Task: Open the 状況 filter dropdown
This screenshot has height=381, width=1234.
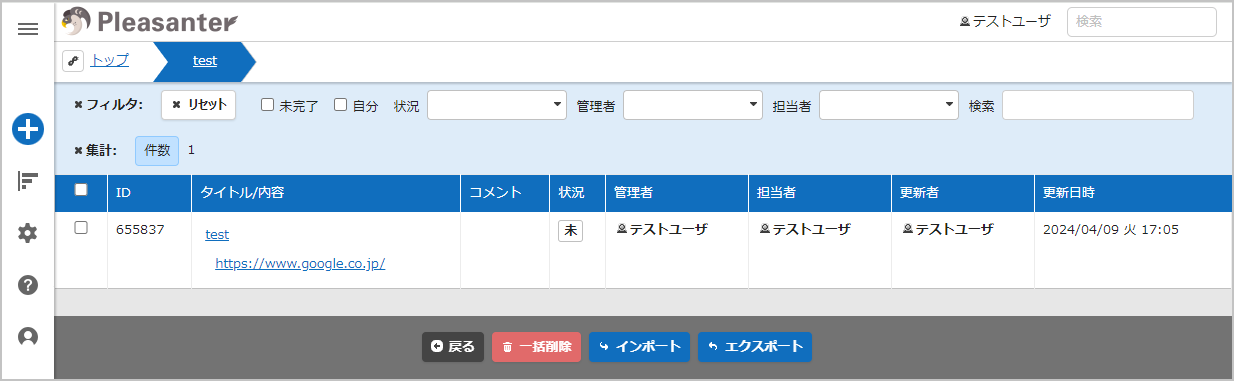Action: pos(497,105)
